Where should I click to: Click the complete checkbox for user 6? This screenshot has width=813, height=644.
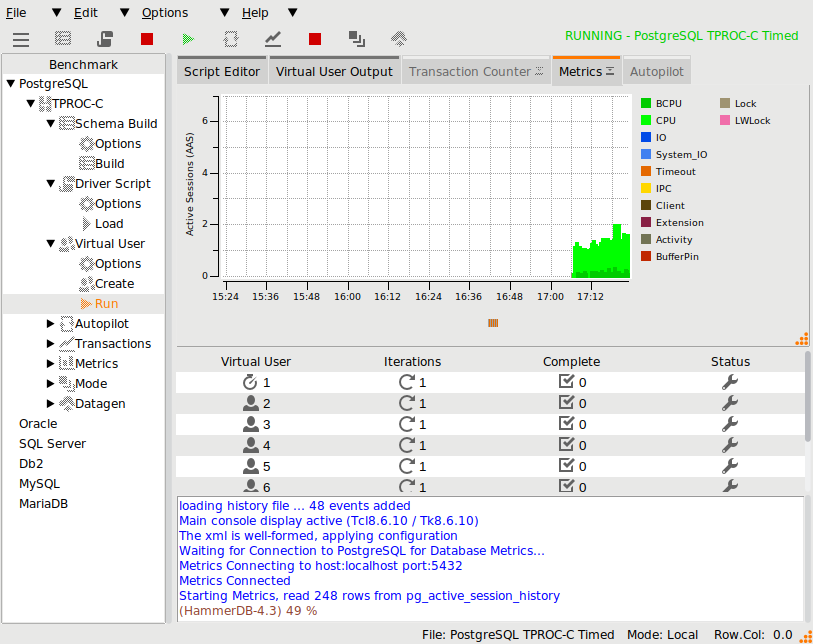coord(566,486)
